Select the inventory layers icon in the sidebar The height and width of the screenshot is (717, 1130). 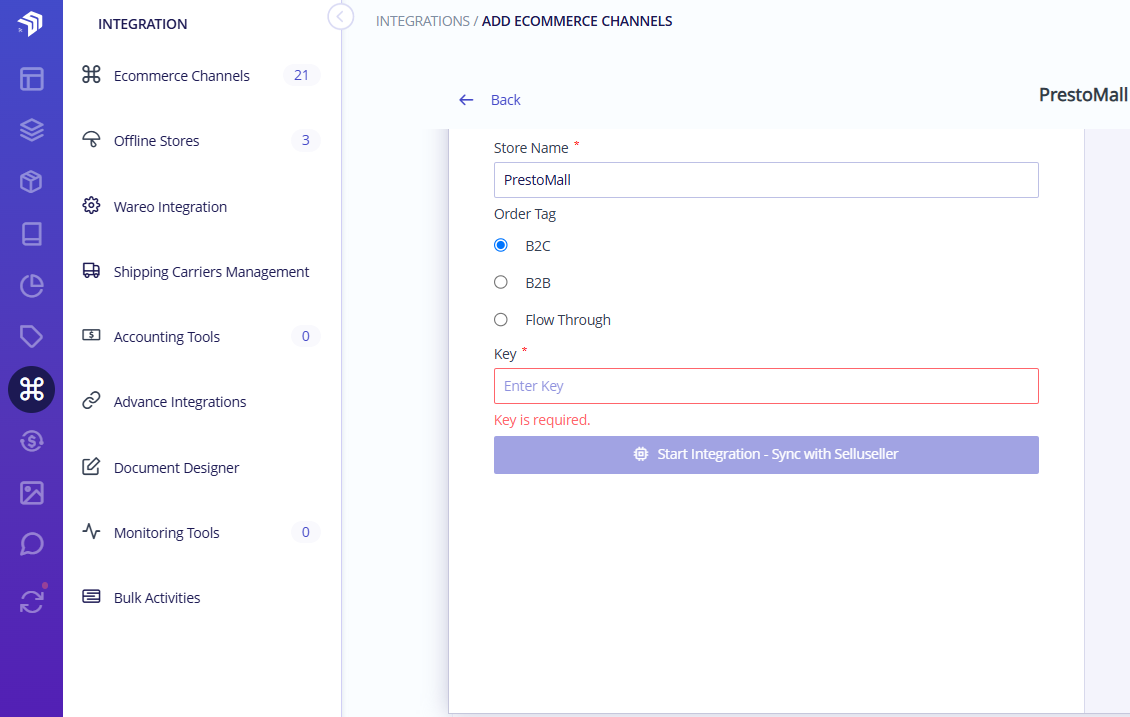[x=31, y=130]
